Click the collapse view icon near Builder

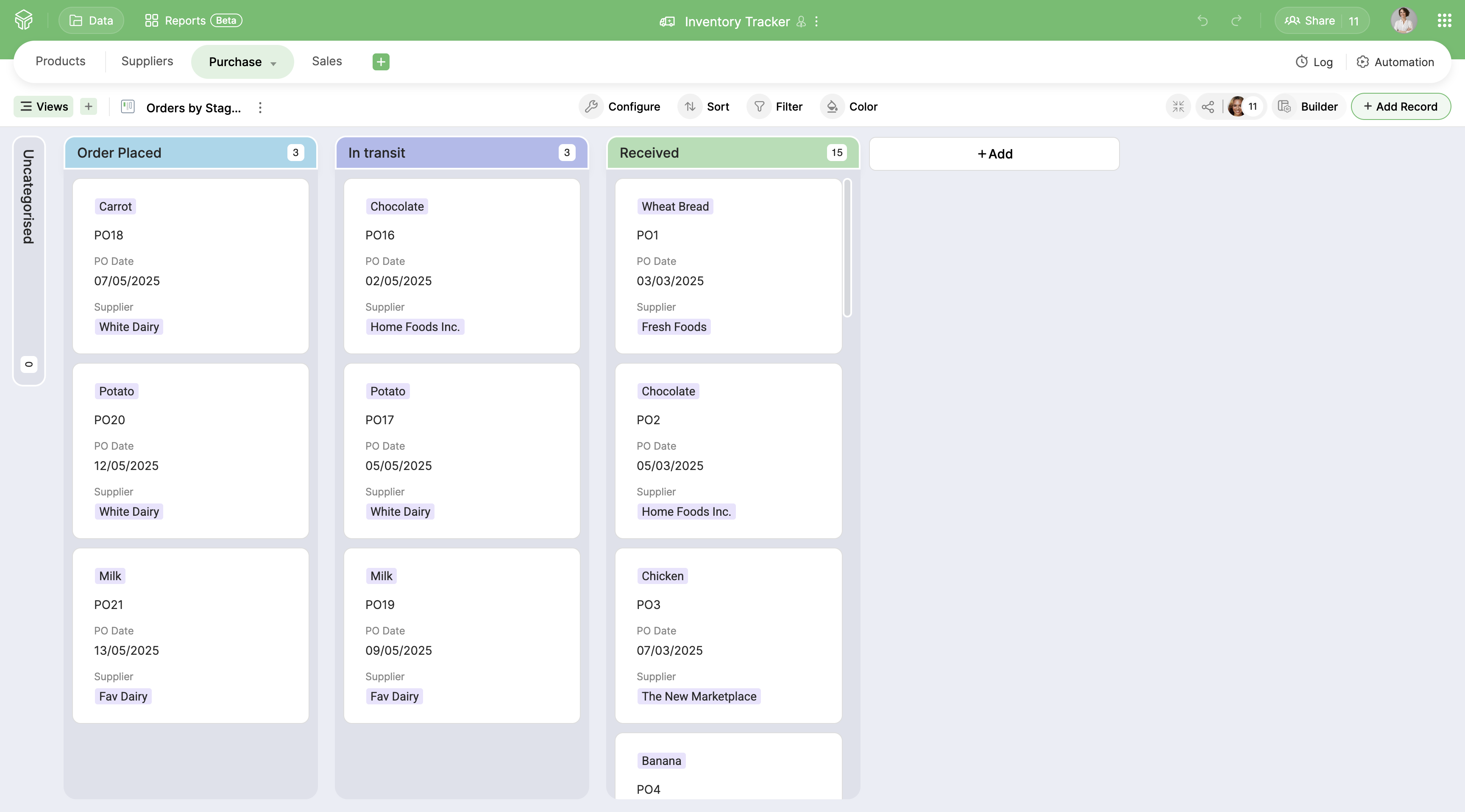pyautogui.click(x=1178, y=106)
